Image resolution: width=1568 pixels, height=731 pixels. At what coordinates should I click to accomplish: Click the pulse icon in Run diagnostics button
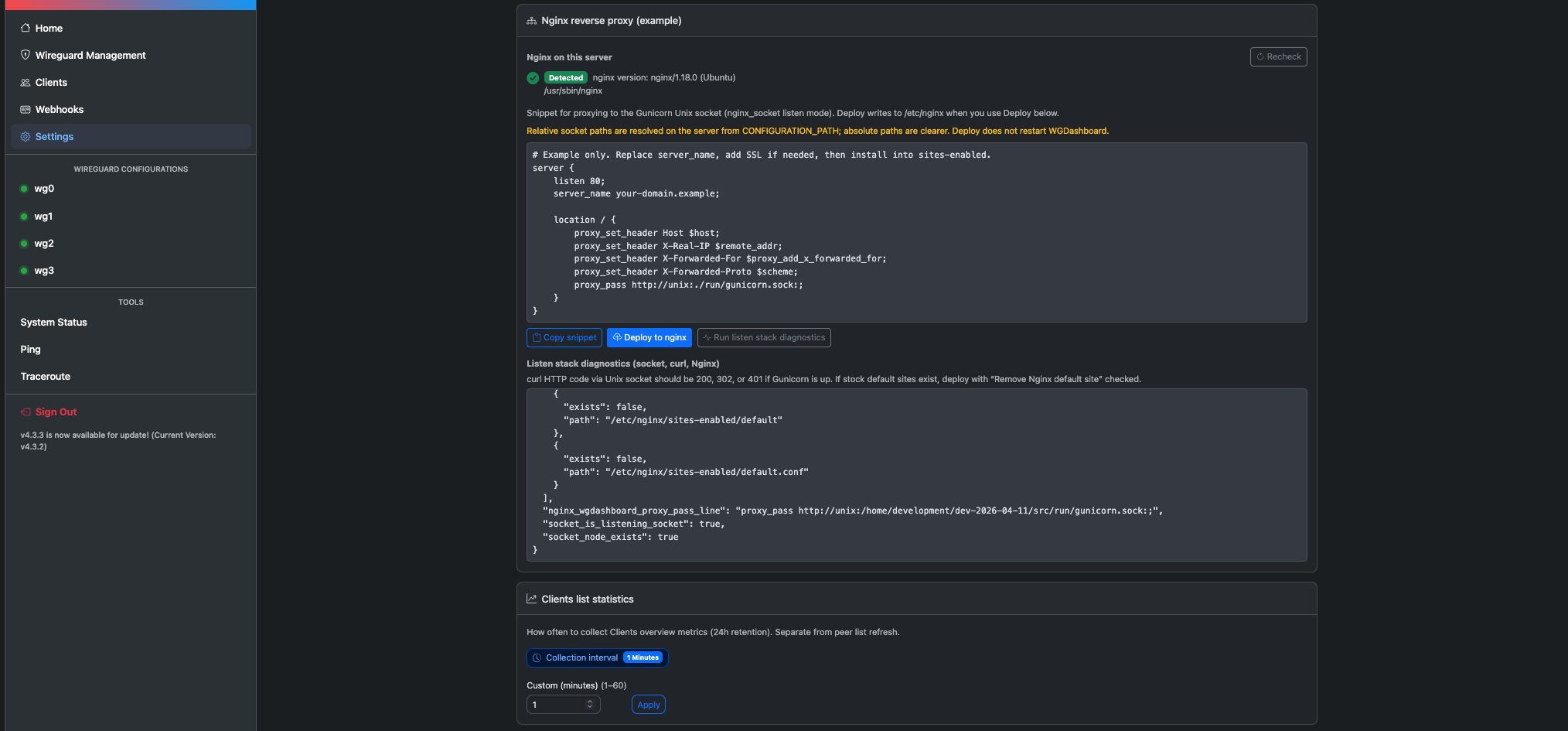707,337
